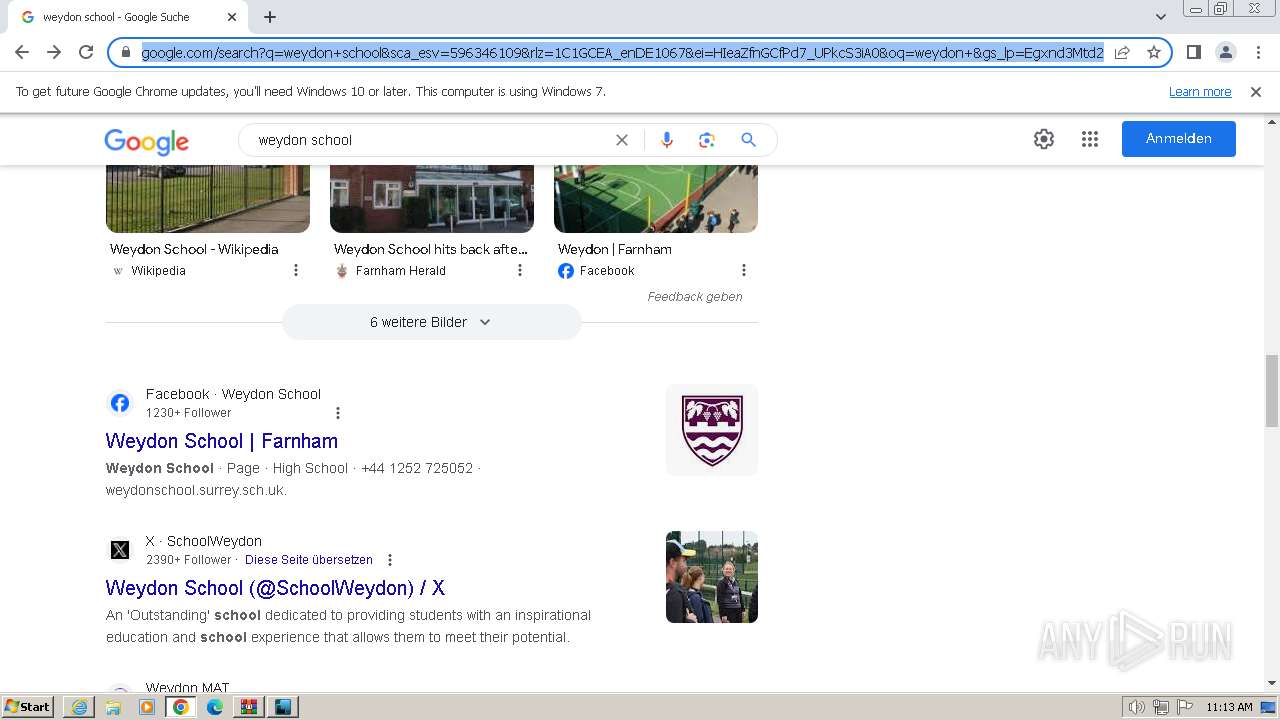Click X result favicon
Image resolution: width=1280 pixels, height=720 pixels.
click(x=120, y=550)
